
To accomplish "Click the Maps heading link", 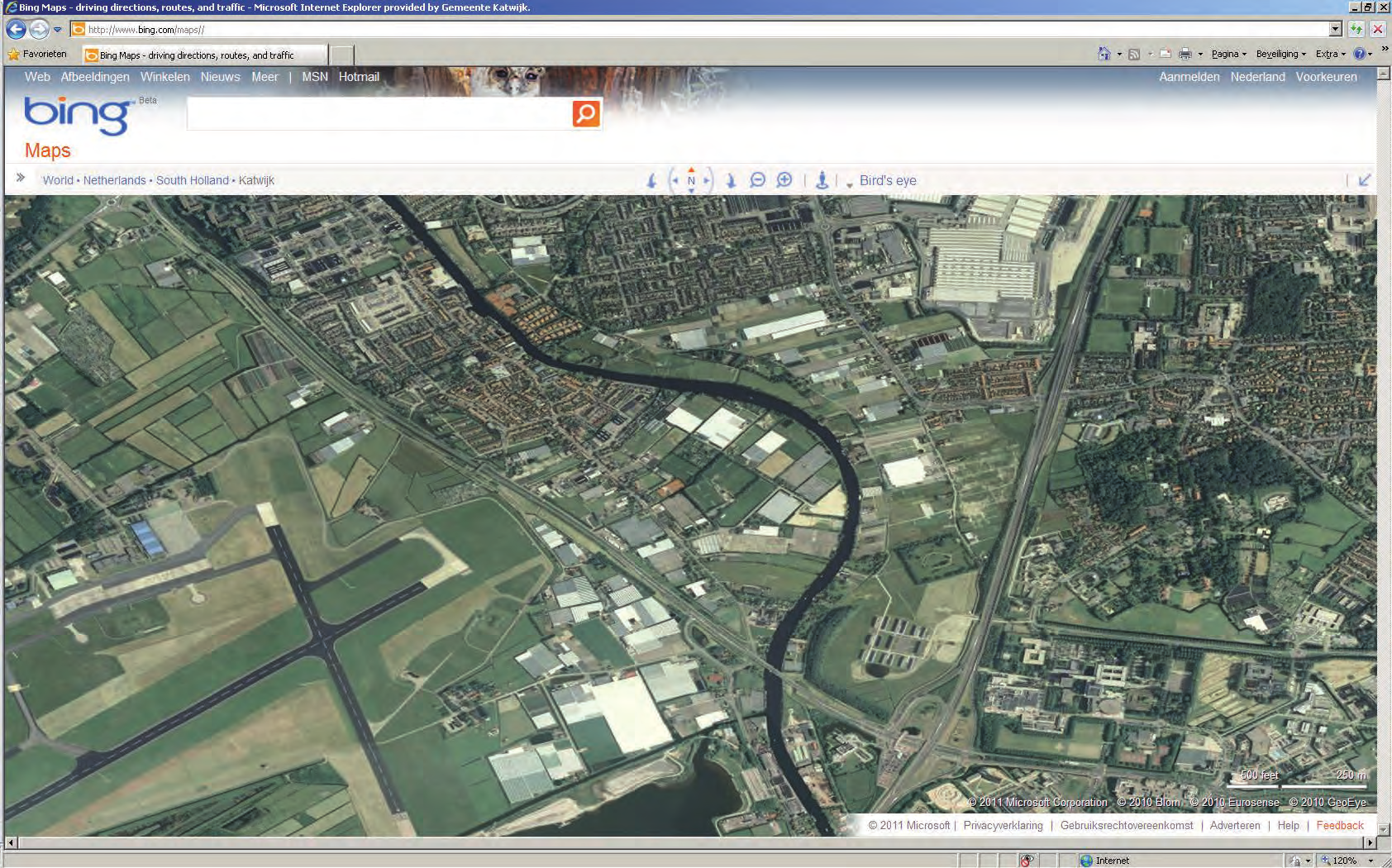I will [x=47, y=150].
